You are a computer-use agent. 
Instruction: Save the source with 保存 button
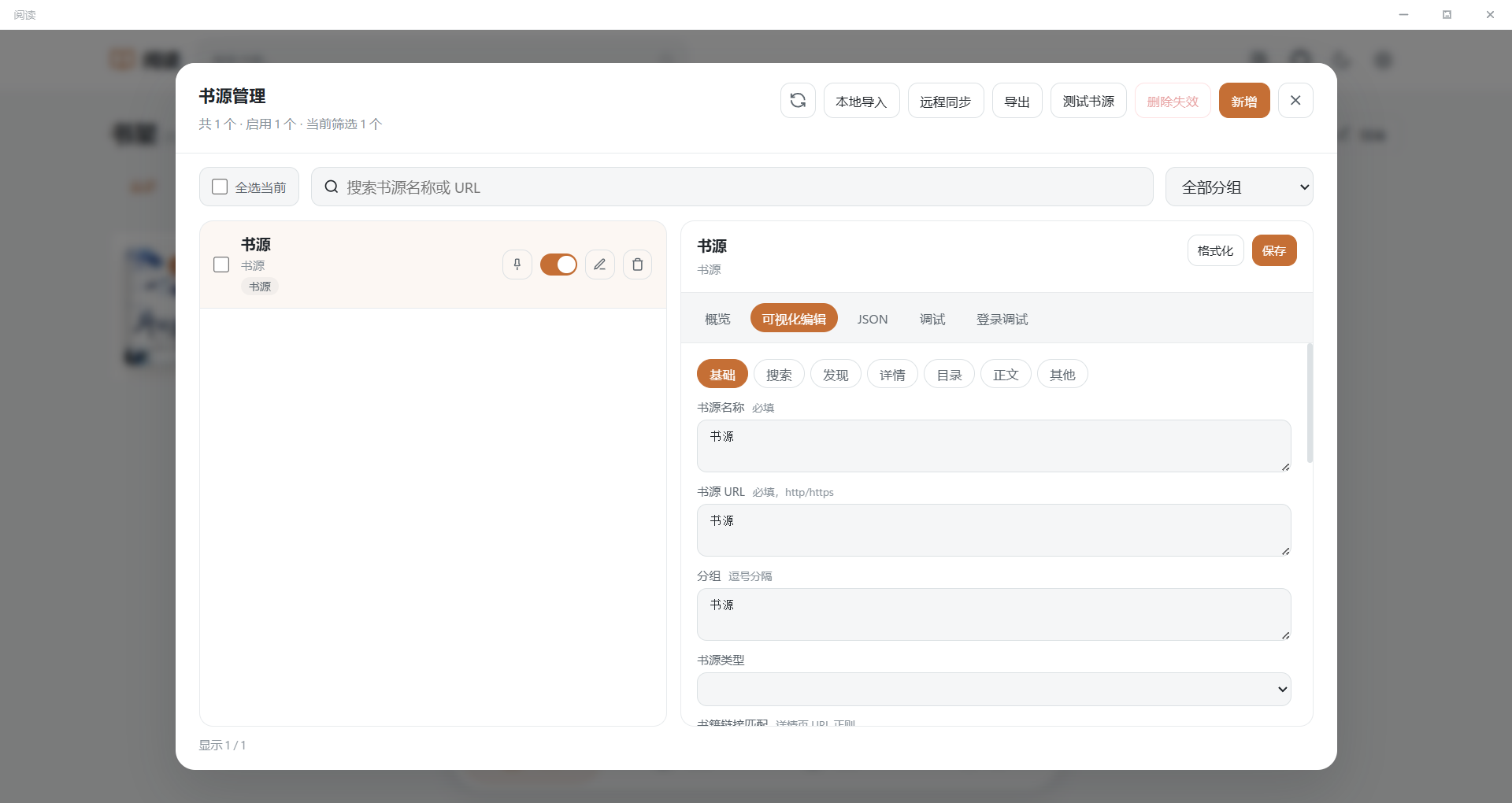pyautogui.click(x=1274, y=250)
